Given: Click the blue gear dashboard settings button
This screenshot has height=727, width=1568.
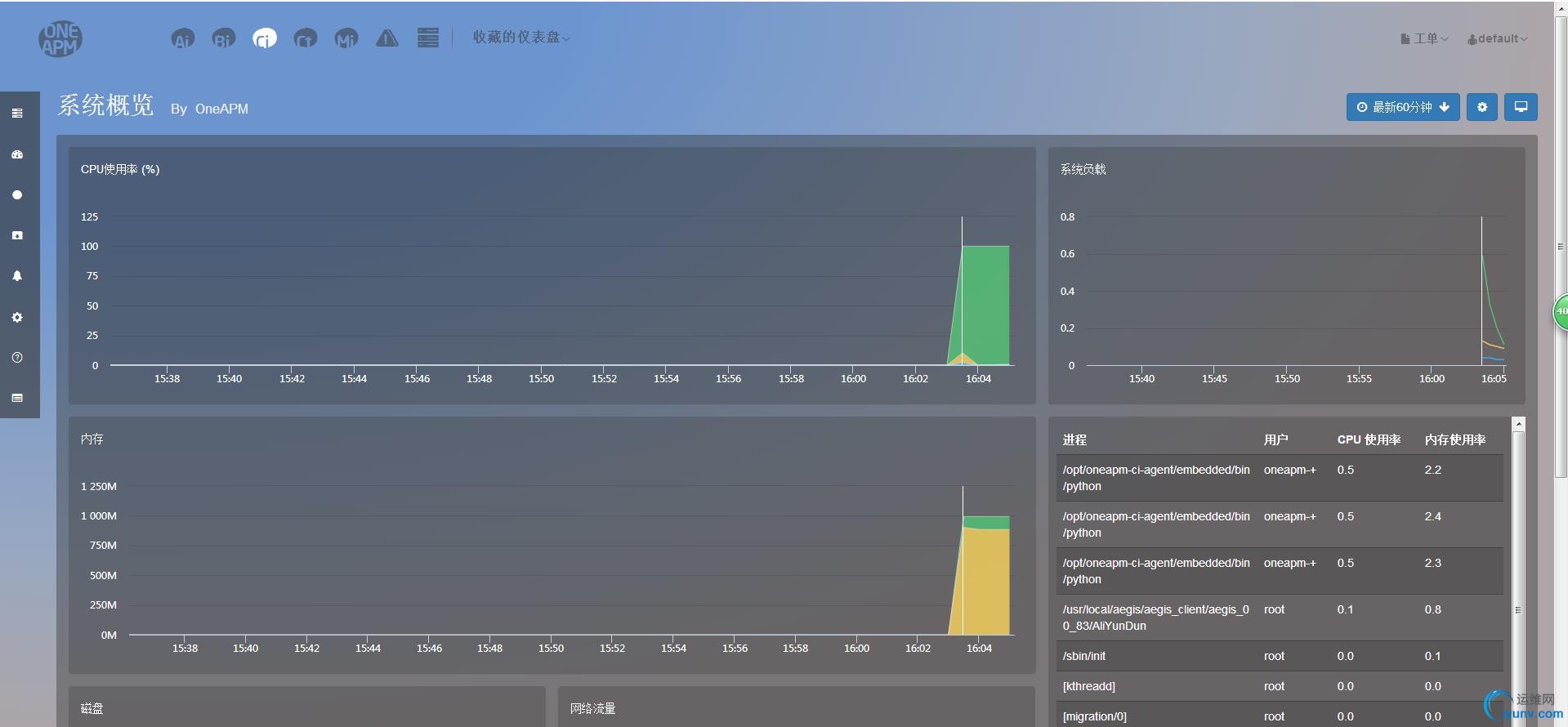Looking at the screenshot, I should pos(1481,107).
